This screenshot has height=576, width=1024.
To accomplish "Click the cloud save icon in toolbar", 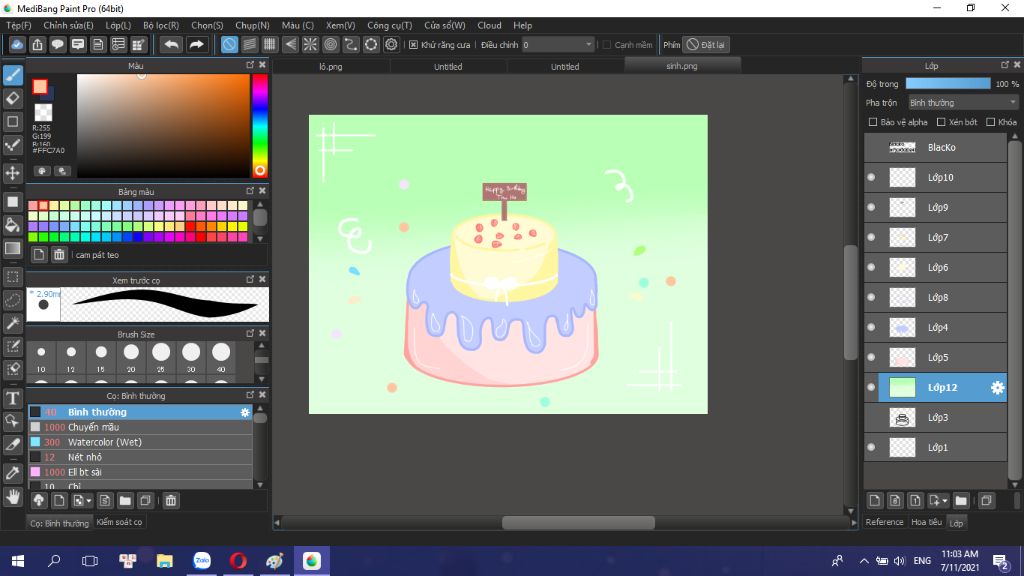I will (x=17, y=44).
